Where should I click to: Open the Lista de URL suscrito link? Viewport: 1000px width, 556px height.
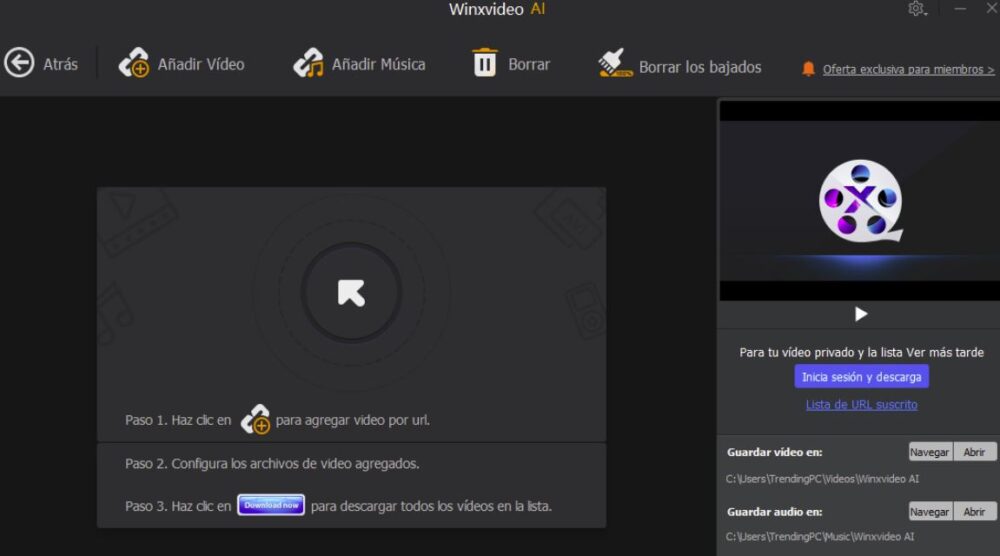862,404
